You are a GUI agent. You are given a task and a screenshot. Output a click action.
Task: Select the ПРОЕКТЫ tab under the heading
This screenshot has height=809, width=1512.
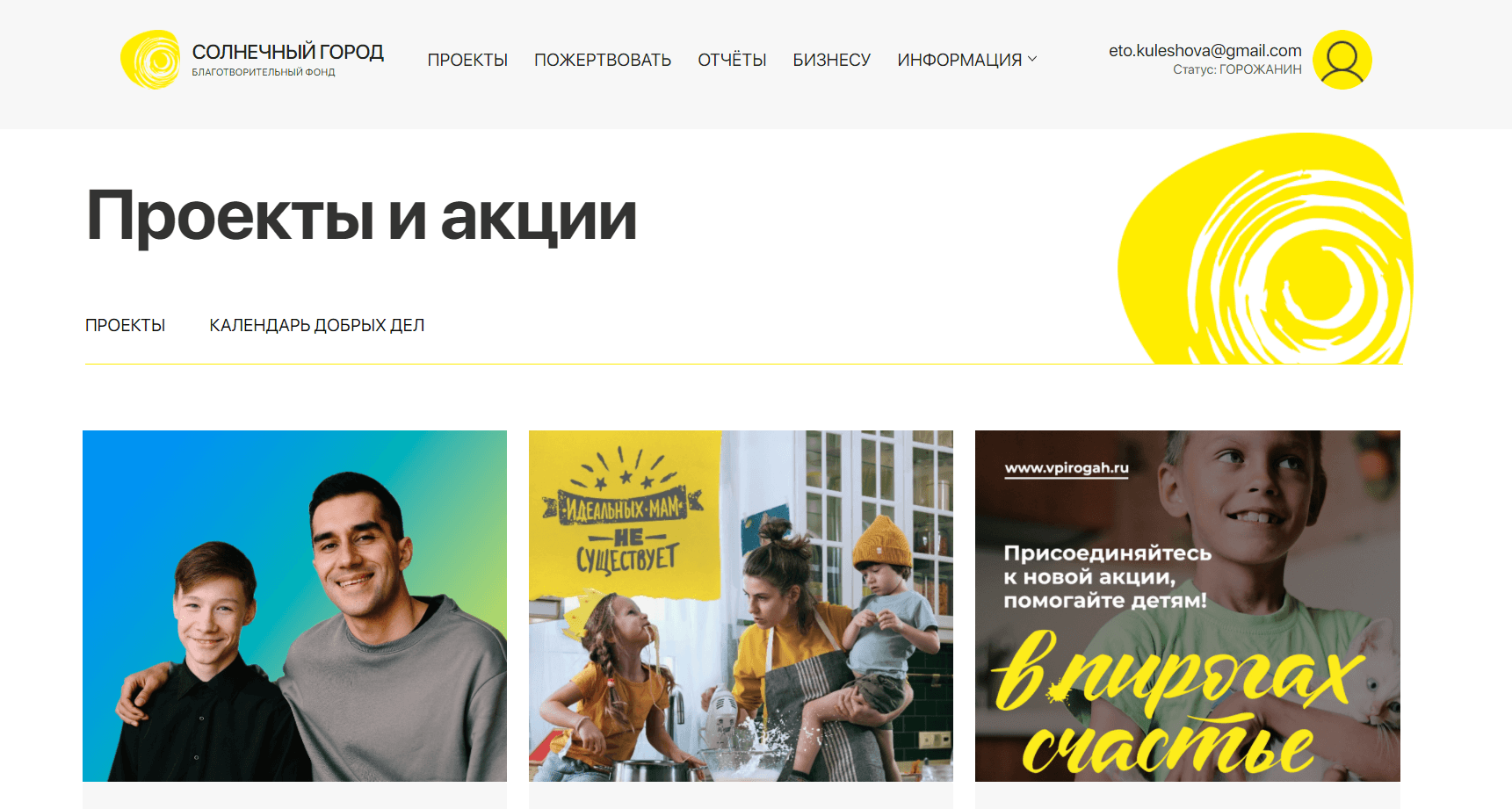125,325
